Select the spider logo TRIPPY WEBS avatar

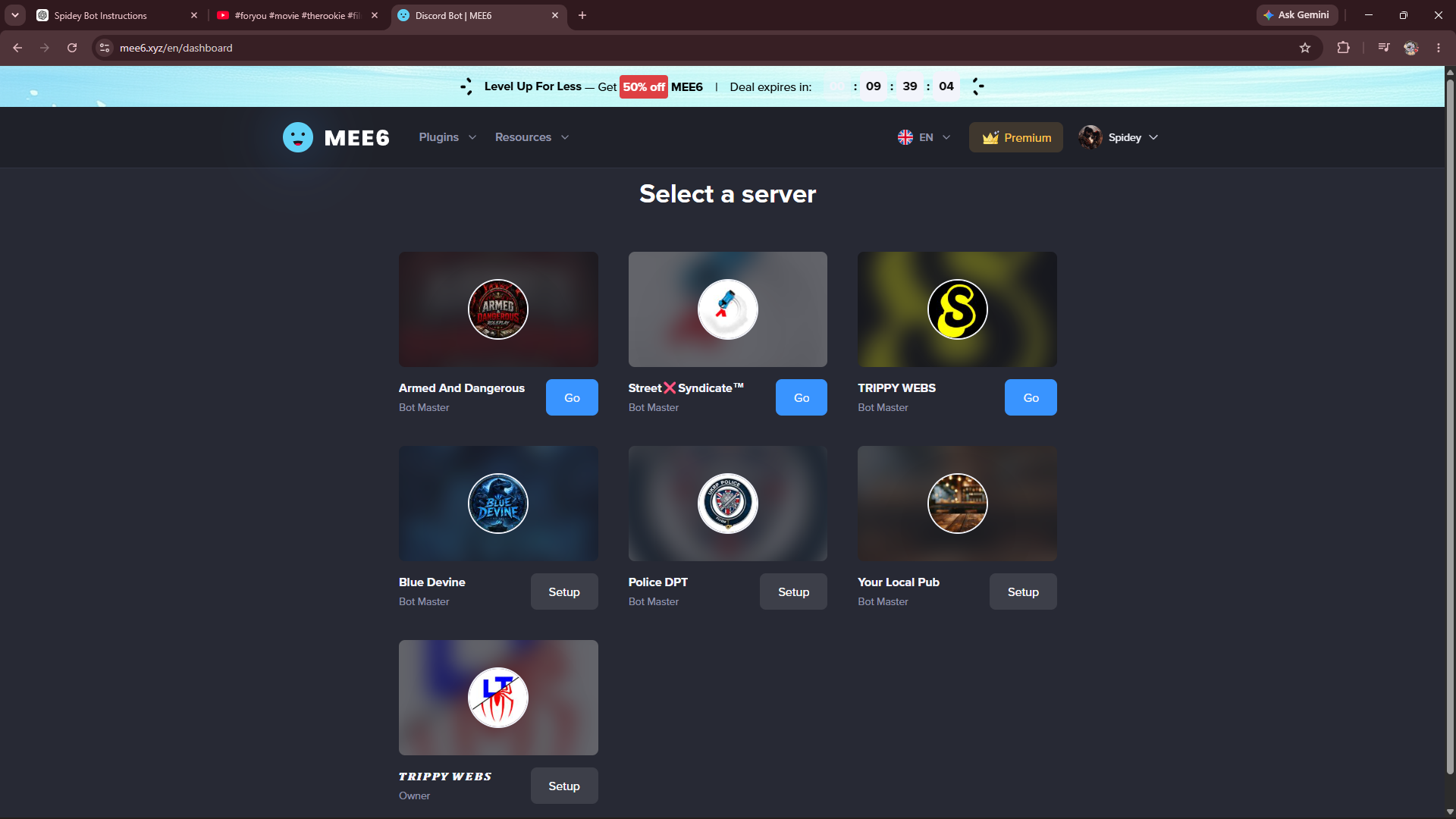(498, 698)
